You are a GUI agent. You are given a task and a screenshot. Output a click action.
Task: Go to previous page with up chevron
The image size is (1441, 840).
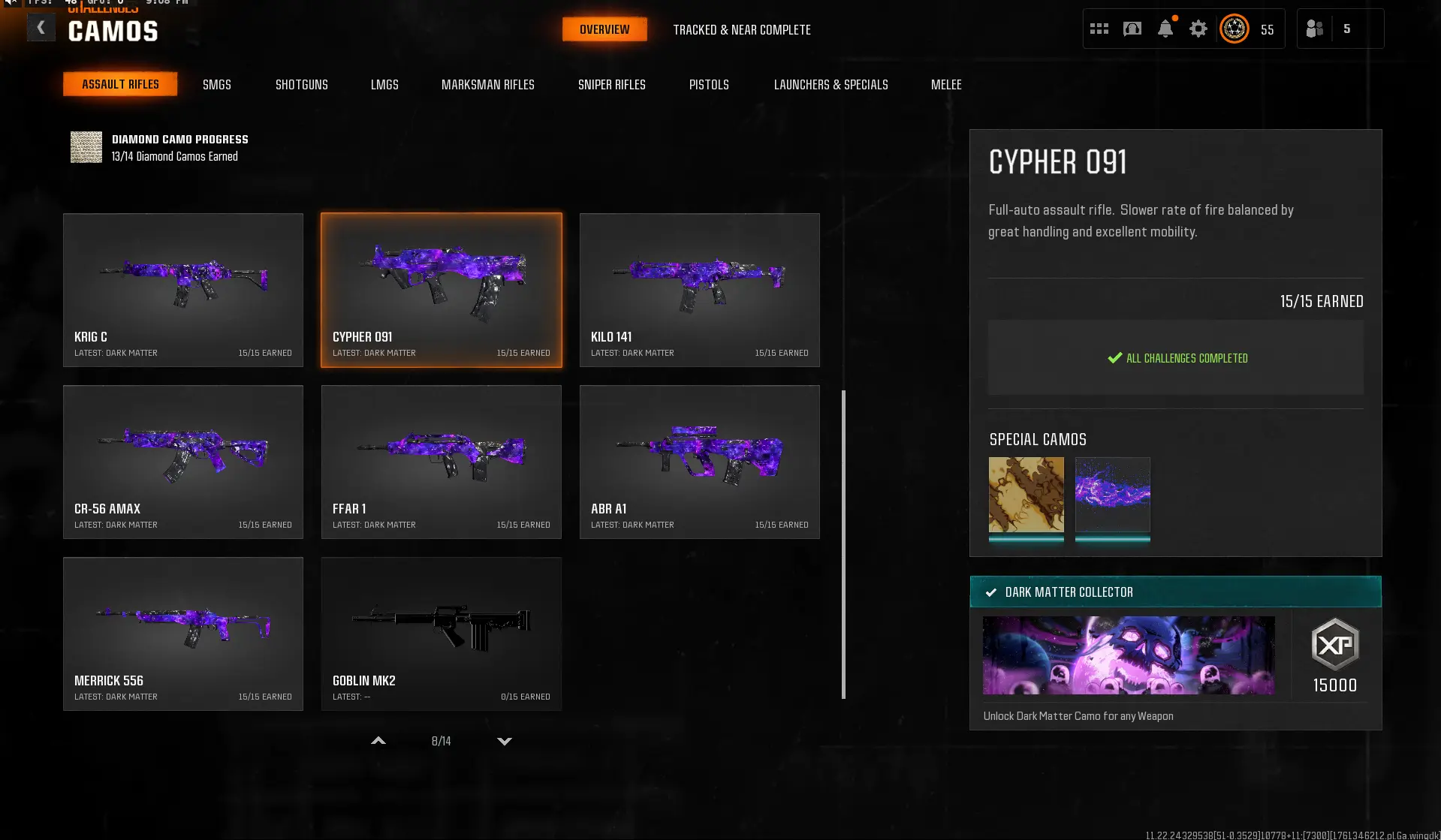pos(378,741)
